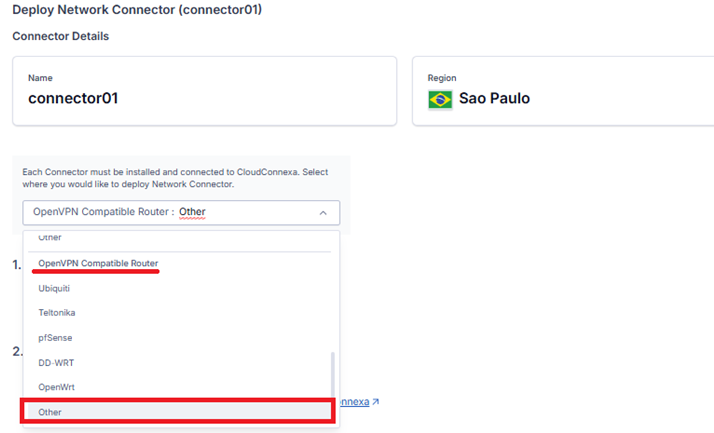
Task: Choose the Teltonika option
Action: (x=56, y=313)
